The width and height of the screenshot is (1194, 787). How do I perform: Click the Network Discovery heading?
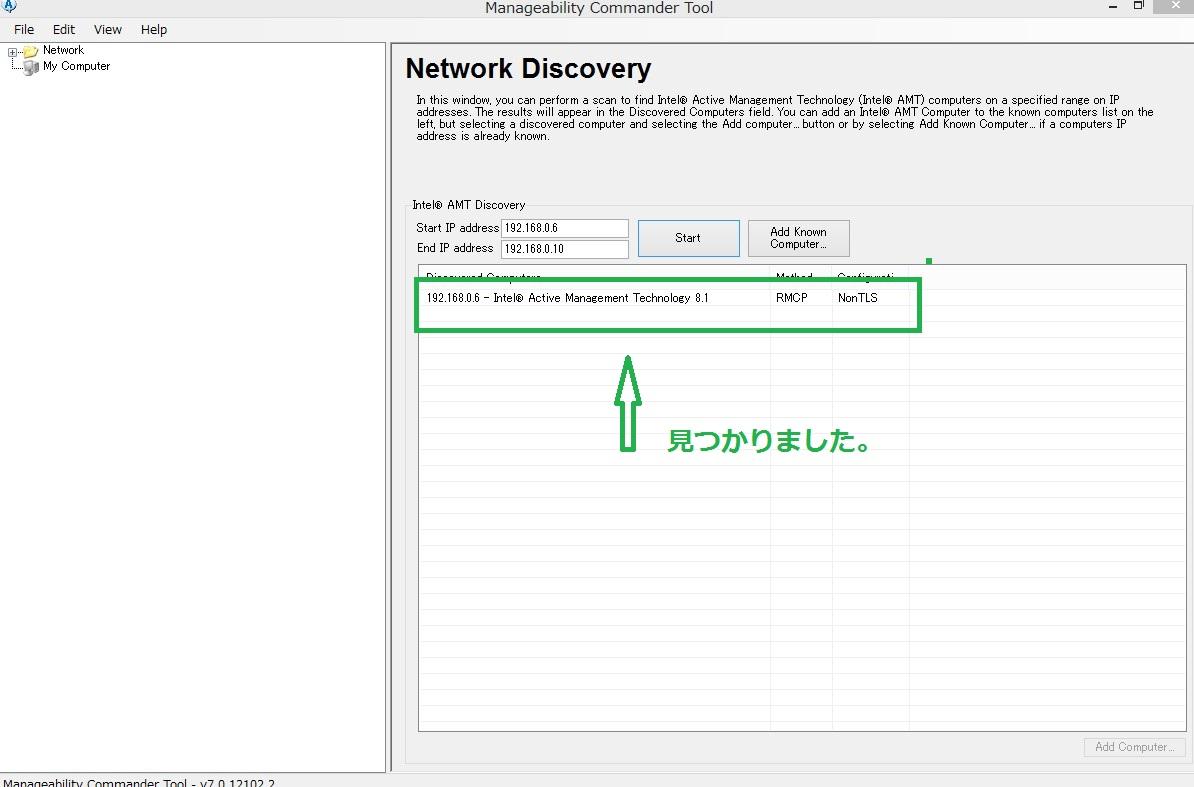528,69
